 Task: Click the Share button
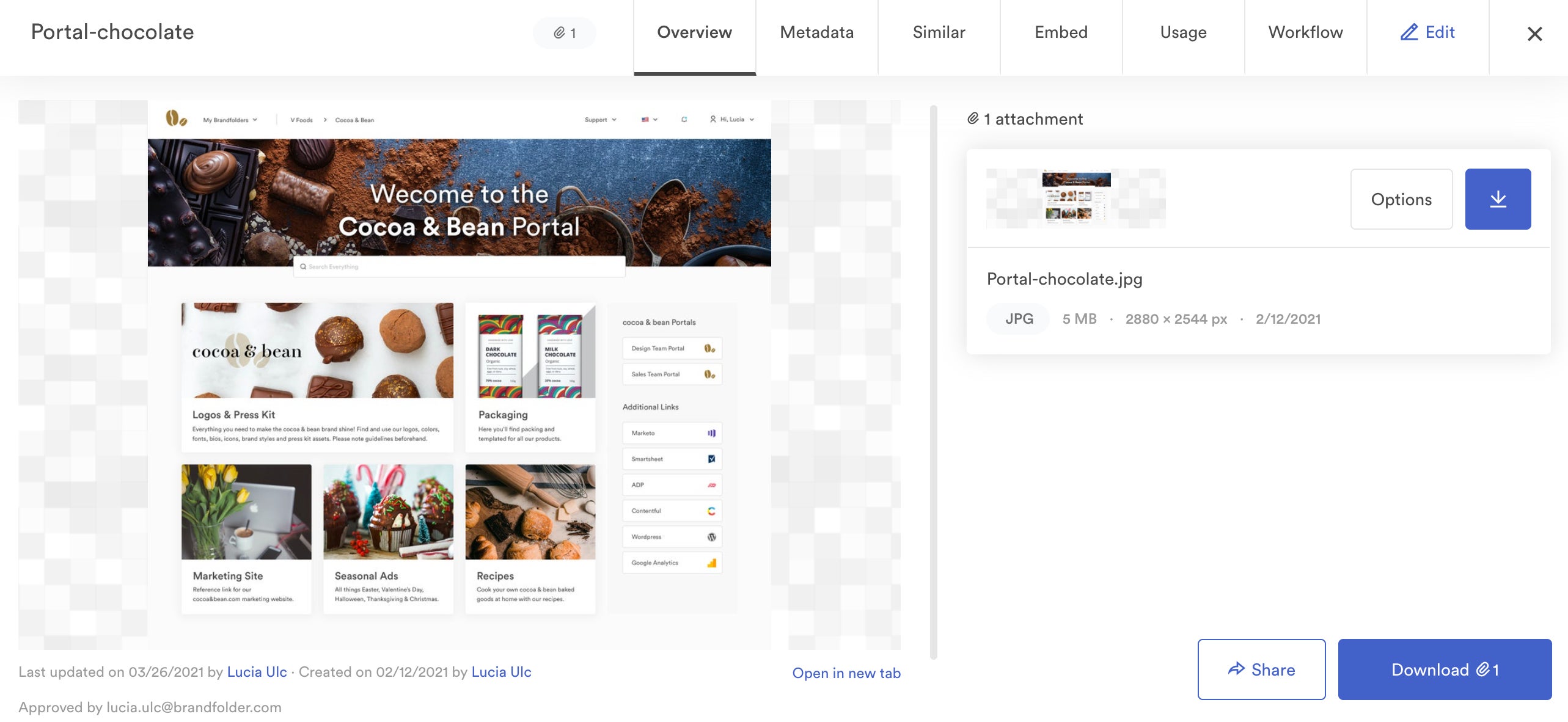(1261, 669)
